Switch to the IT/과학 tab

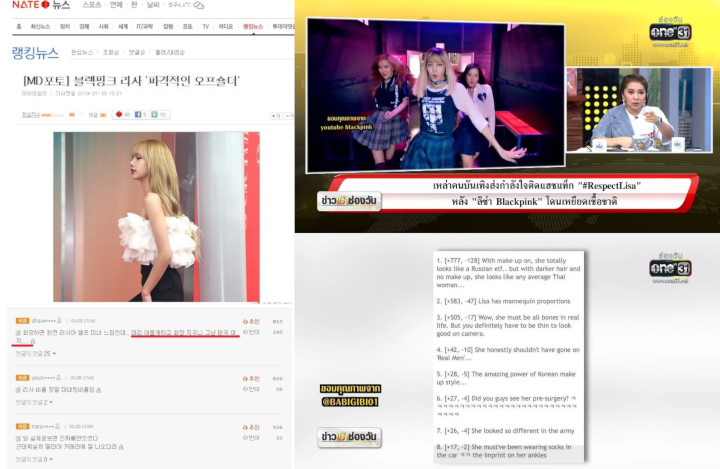click(145, 27)
